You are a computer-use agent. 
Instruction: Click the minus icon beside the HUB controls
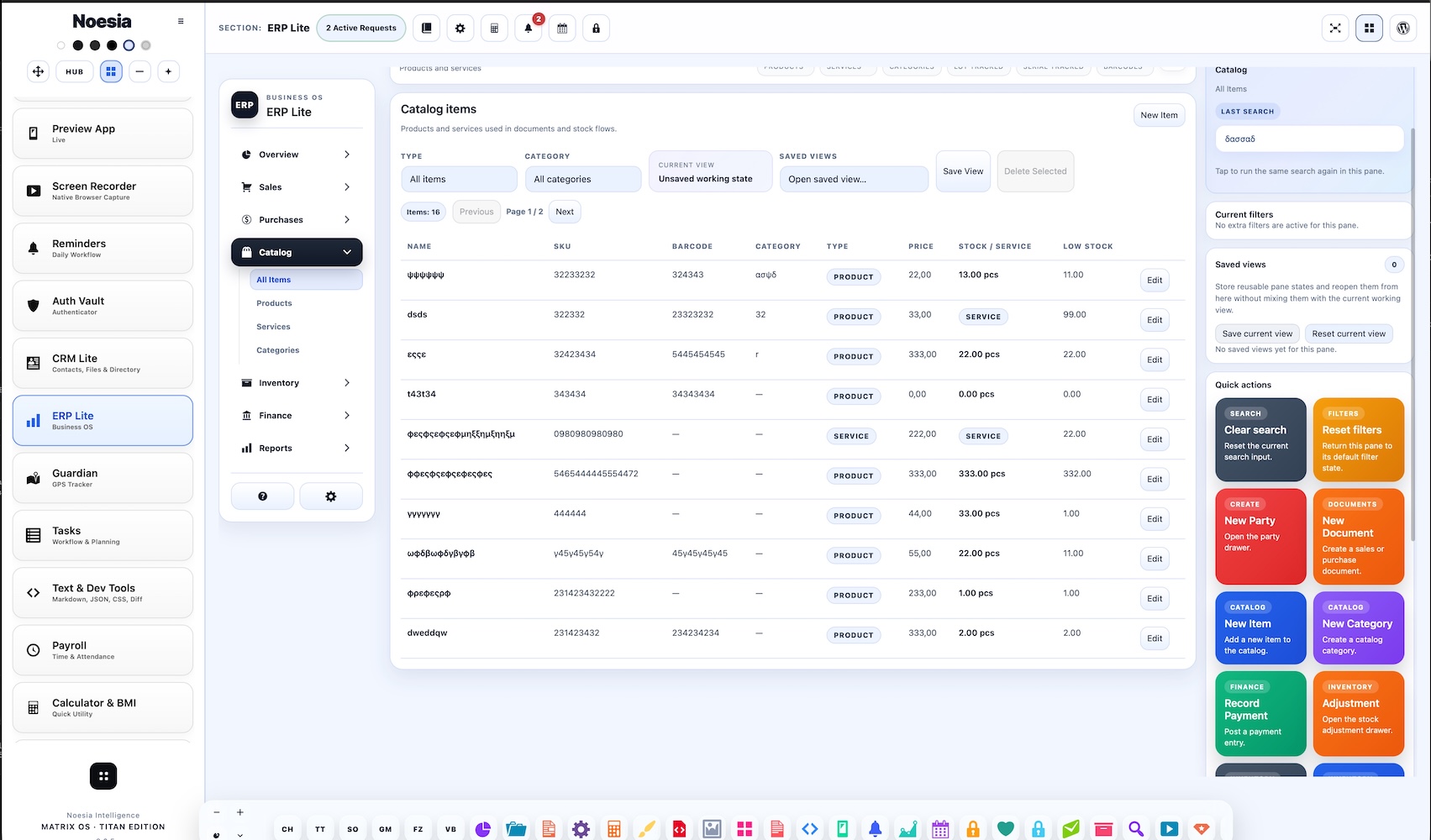pyautogui.click(x=139, y=71)
